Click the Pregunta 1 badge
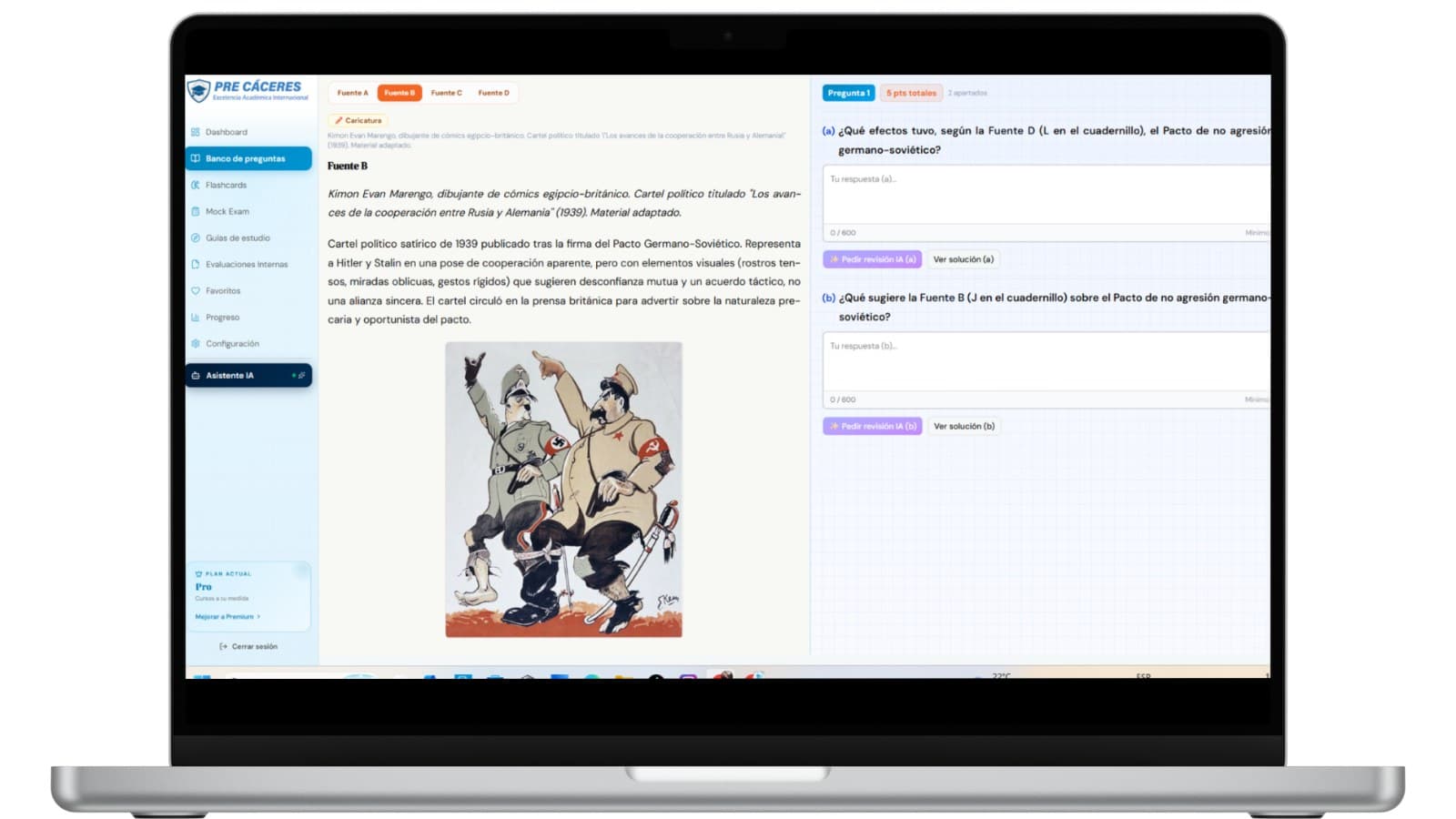This screenshot has height=819, width=1456. [x=849, y=93]
